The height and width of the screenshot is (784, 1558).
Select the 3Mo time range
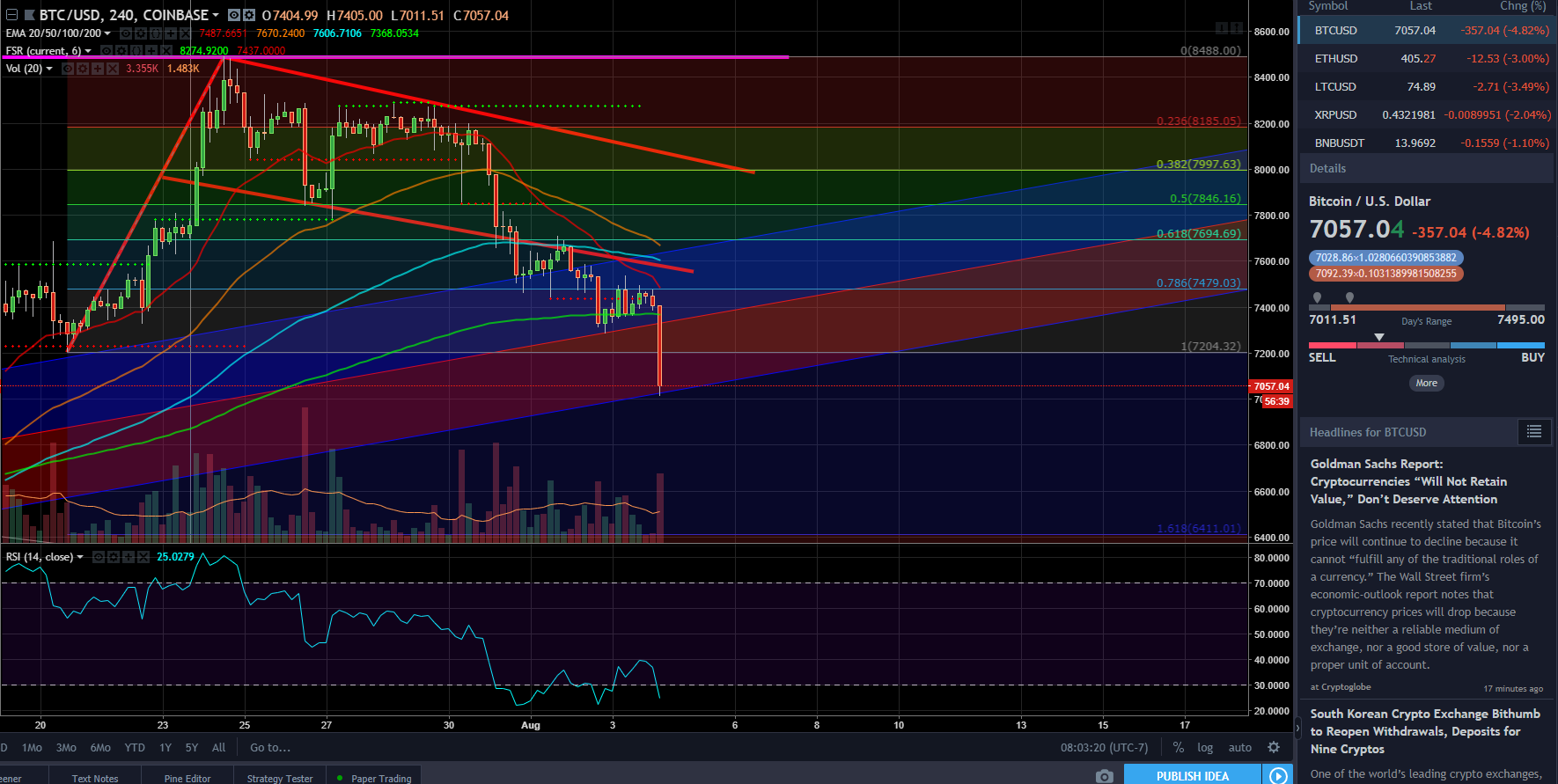(x=66, y=747)
